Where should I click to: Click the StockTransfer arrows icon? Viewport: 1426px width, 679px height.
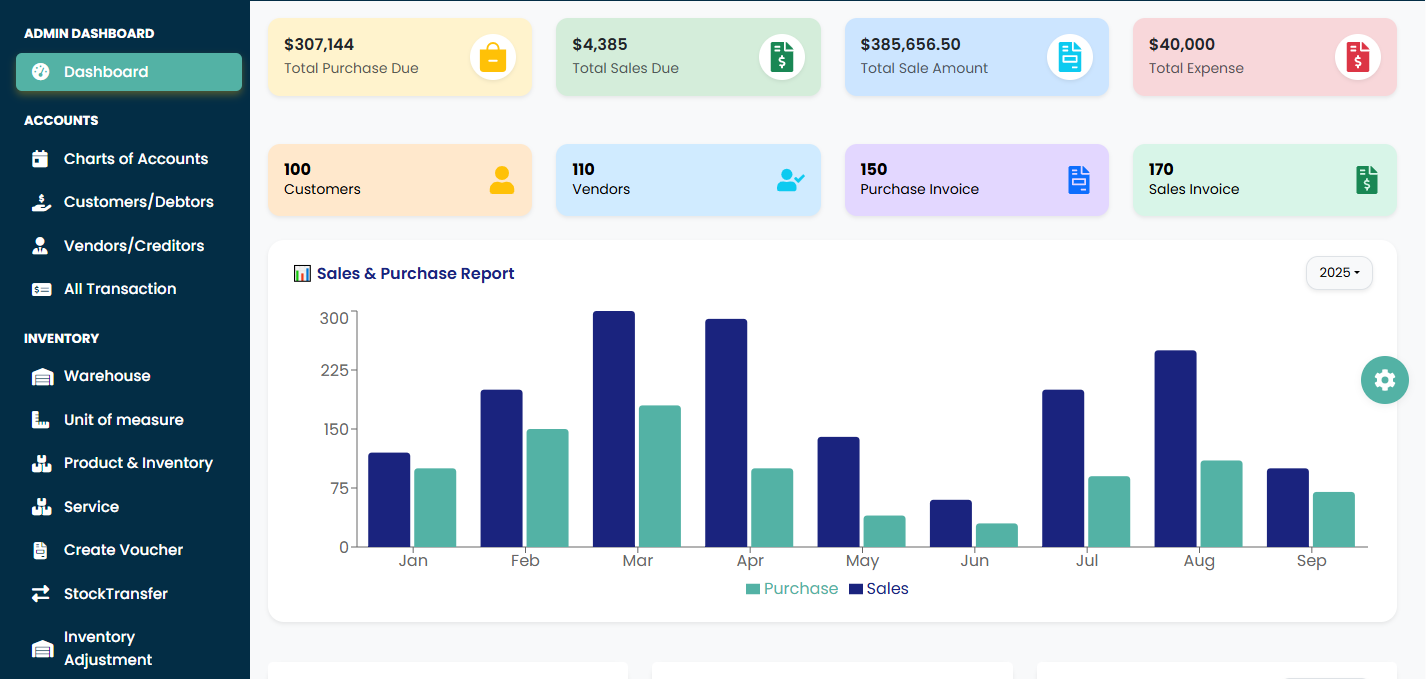[x=40, y=593]
